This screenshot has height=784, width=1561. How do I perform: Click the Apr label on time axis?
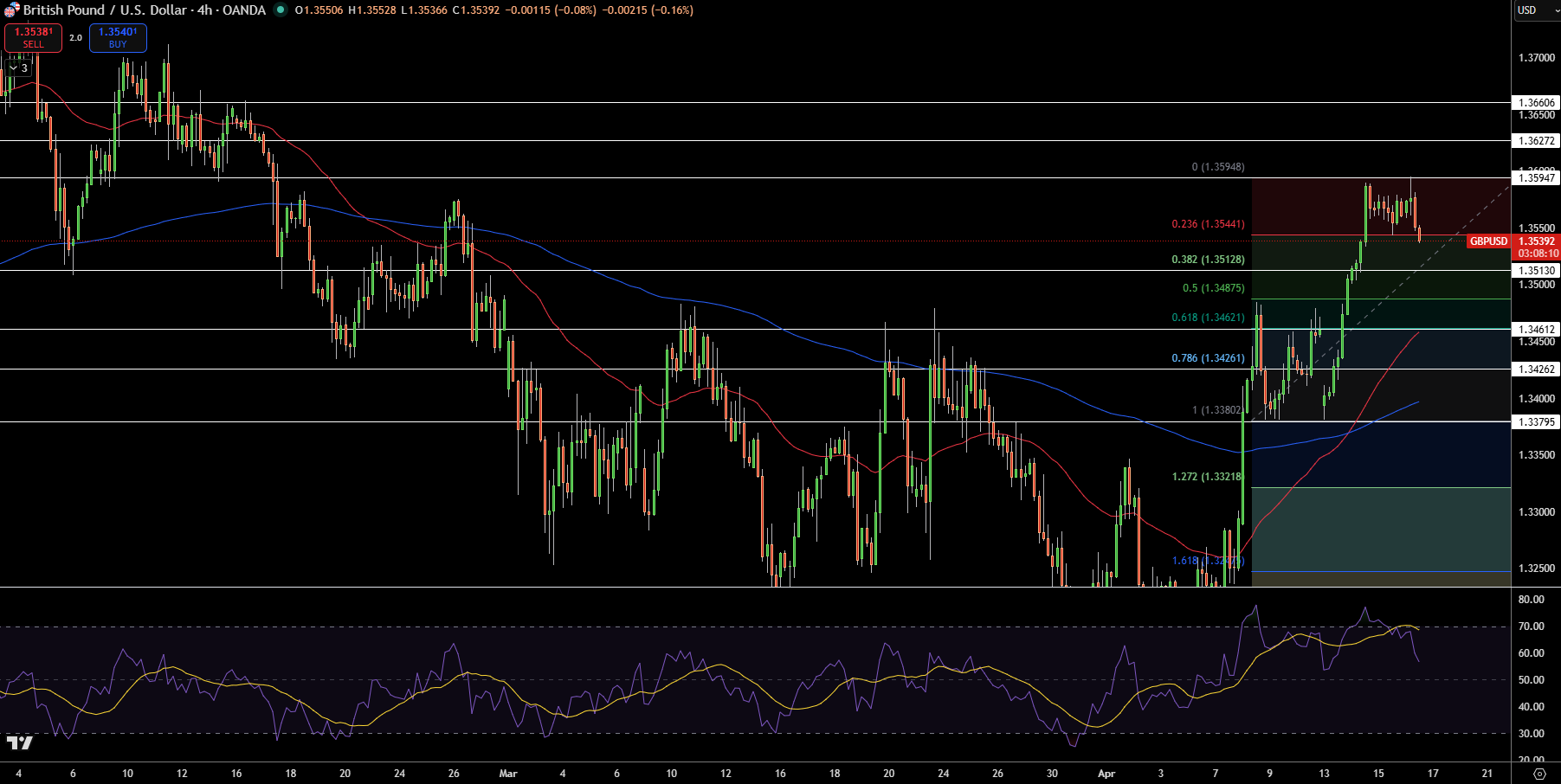(1106, 774)
